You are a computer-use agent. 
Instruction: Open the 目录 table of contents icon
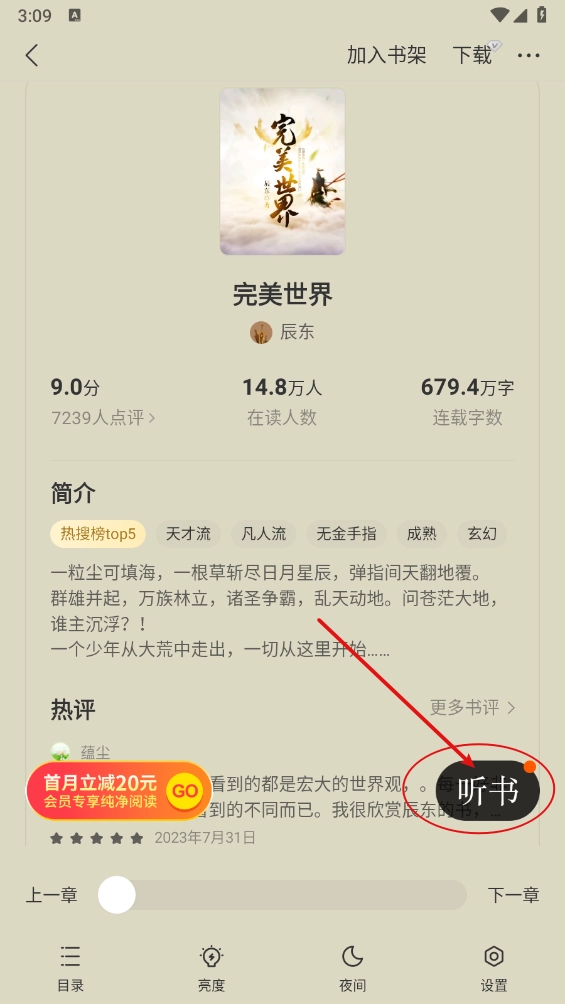tap(70, 957)
